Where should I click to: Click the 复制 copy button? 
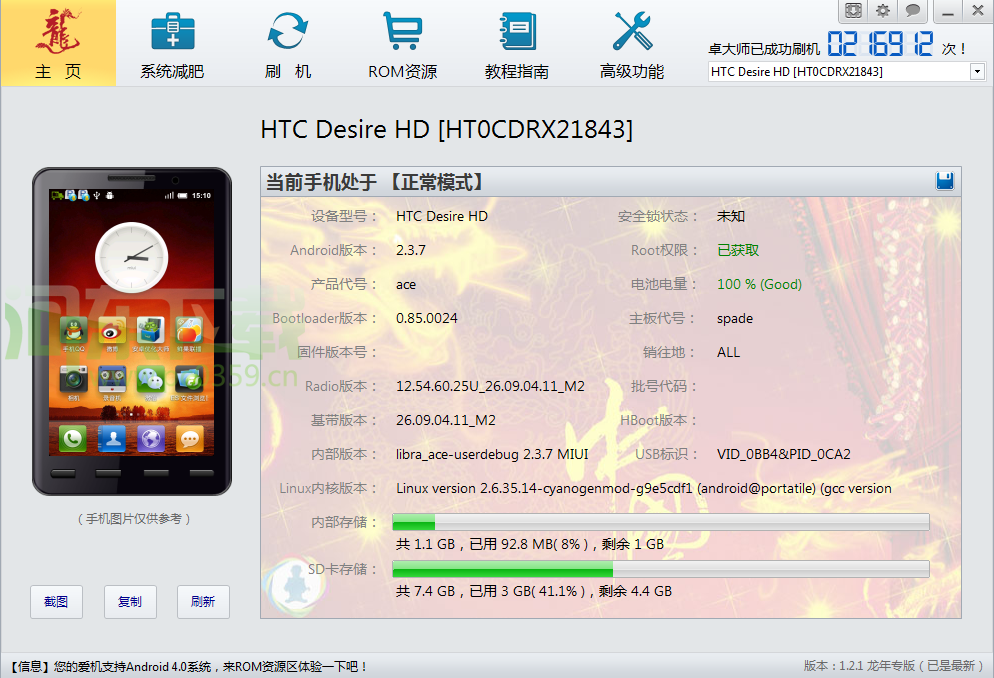tap(130, 602)
